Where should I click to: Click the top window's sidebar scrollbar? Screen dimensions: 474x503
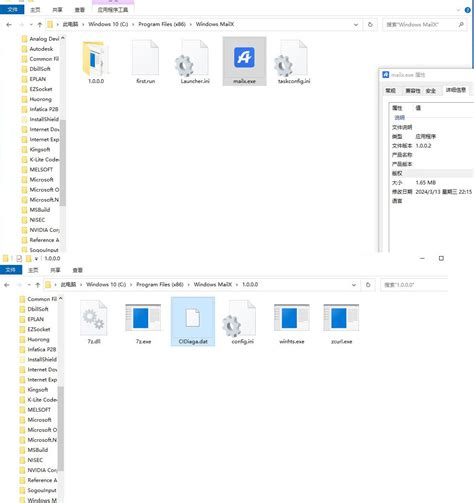pyautogui.click(x=63, y=163)
